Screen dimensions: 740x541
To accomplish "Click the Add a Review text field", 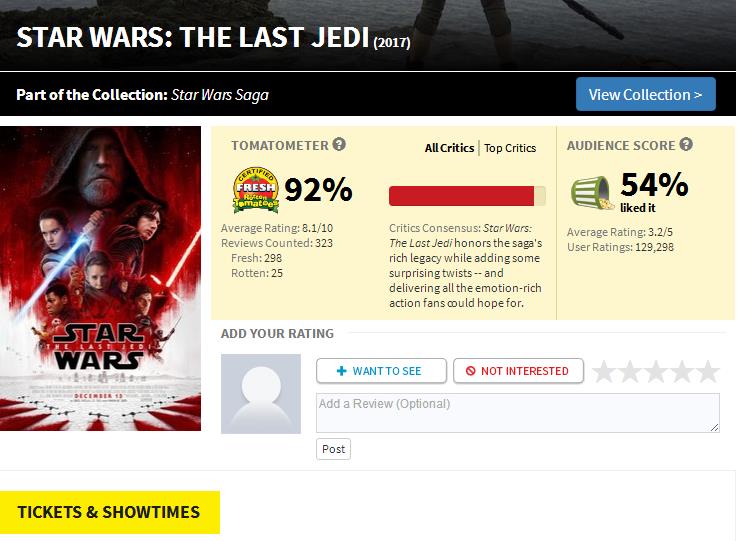I will [517, 412].
